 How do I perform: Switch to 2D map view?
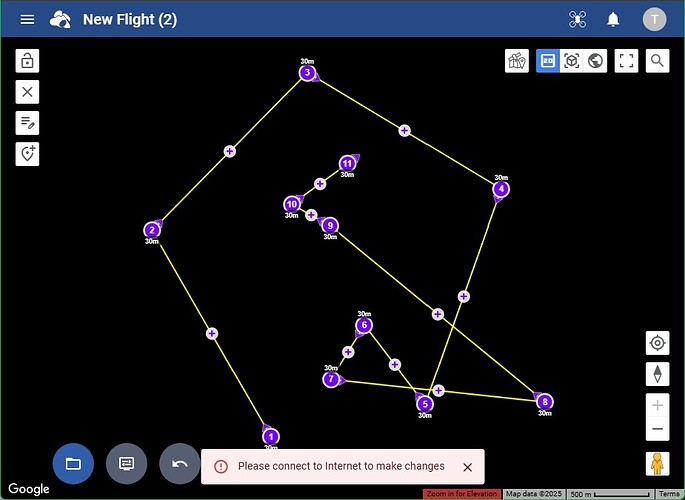[x=547, y=61]
